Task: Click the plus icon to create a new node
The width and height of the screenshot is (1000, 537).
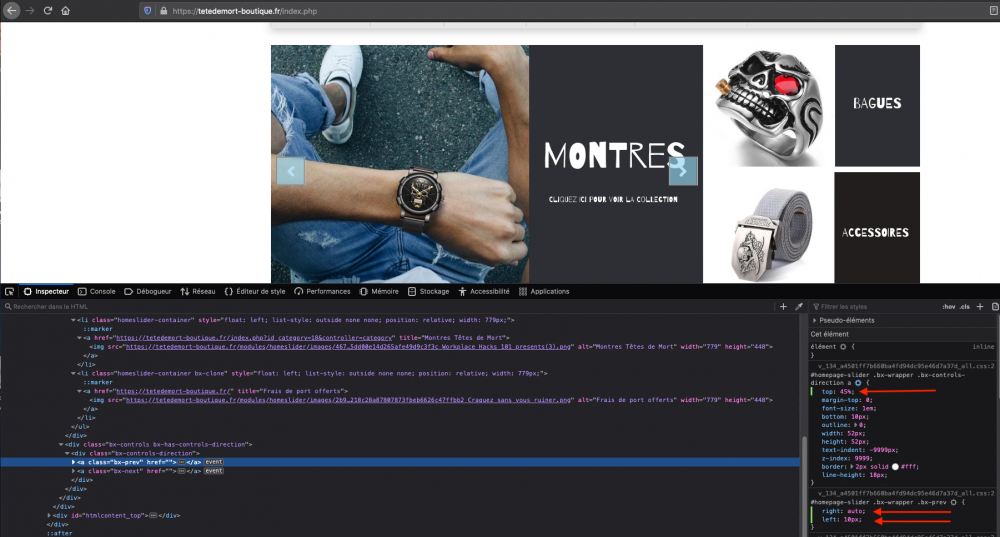Action: pyautogui.click(x=783, y=307)
